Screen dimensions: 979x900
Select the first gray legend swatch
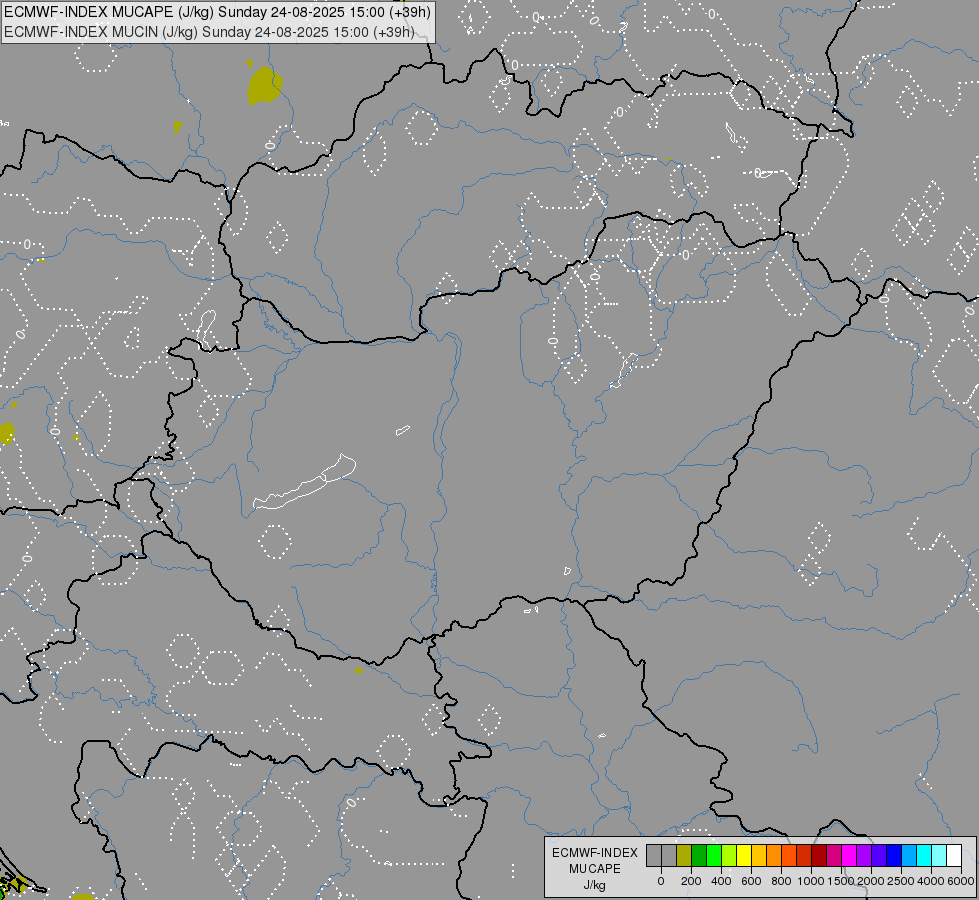654,855
